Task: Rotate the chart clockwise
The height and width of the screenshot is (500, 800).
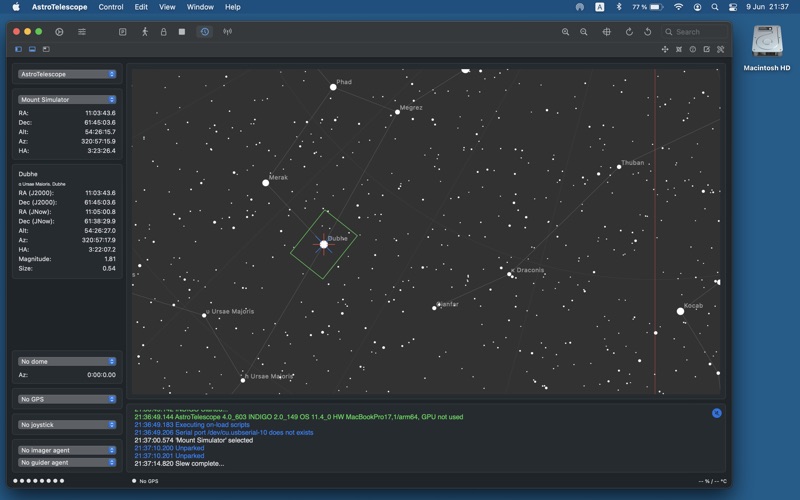Action: click(x=629, y=32)
